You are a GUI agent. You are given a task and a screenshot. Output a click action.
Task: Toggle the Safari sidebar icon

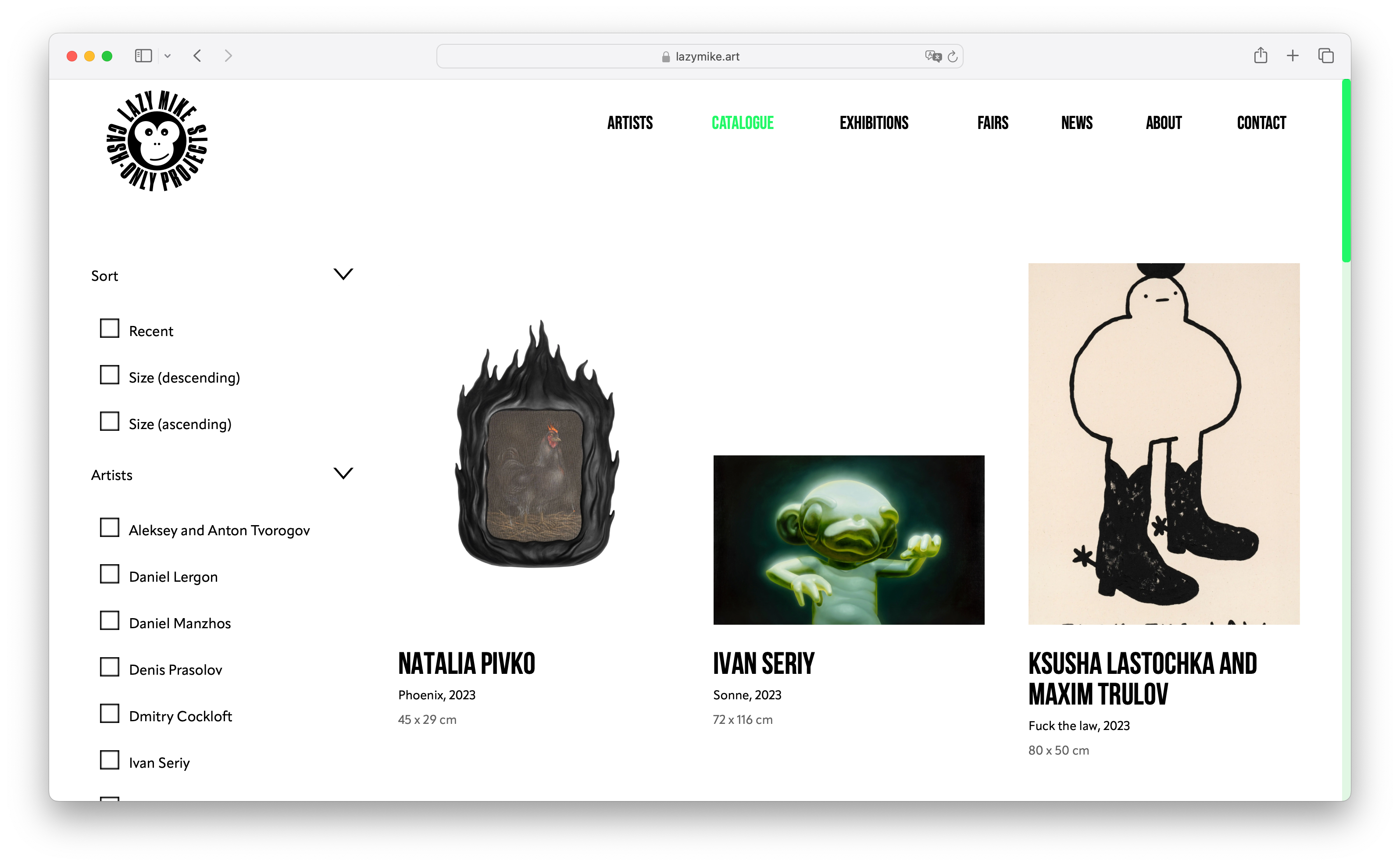(143, 56)
